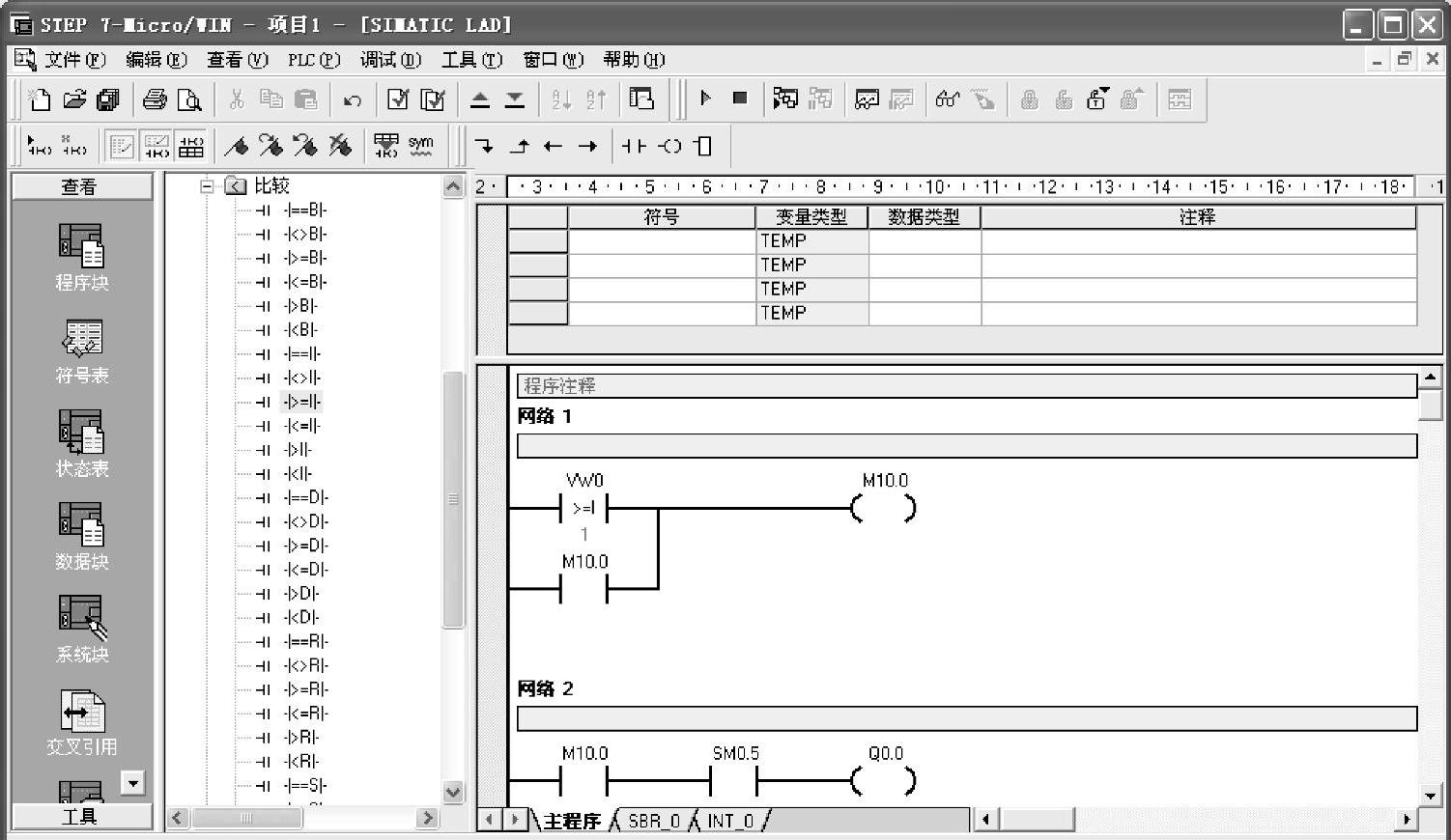Compile the current program block

398,99
